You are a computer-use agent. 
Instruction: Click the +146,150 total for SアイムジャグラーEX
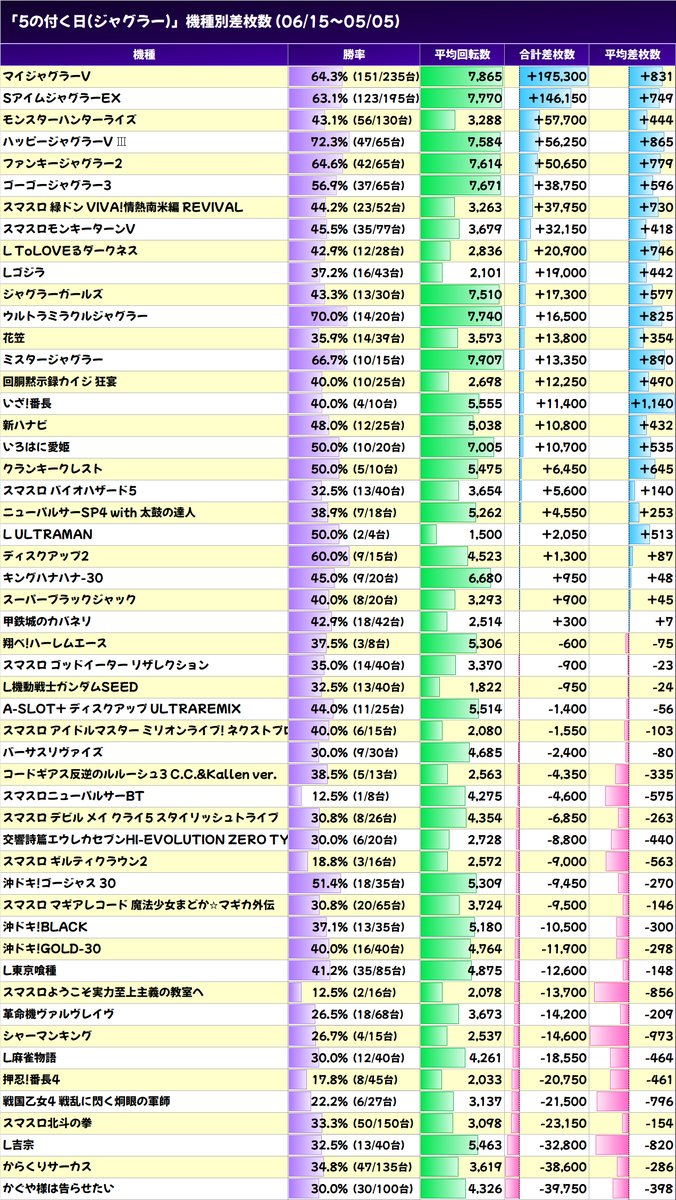(556, 98)
